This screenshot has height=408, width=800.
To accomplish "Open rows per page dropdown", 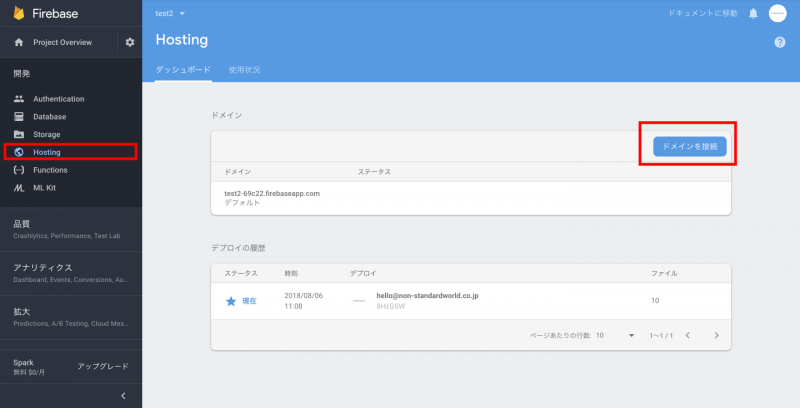I will point(615,335).
